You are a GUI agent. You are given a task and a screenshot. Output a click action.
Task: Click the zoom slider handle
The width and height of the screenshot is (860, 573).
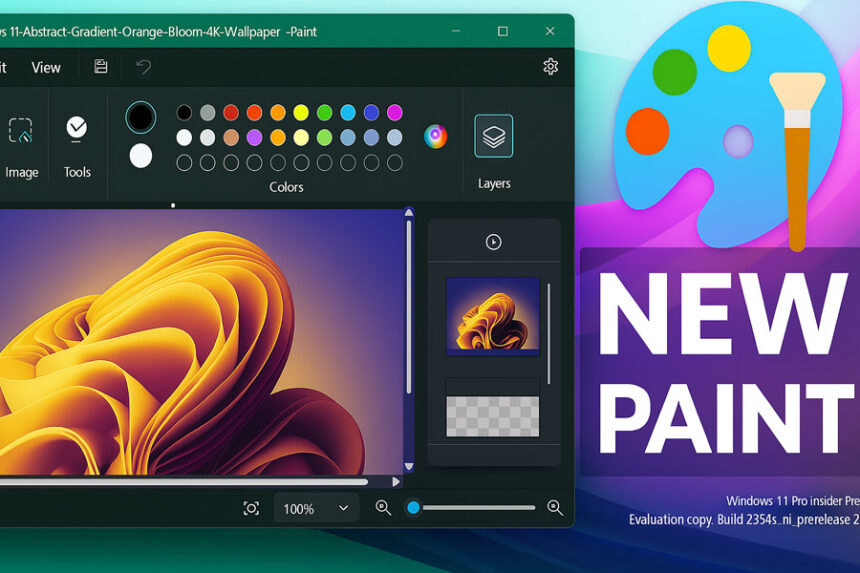pos(414,508)
